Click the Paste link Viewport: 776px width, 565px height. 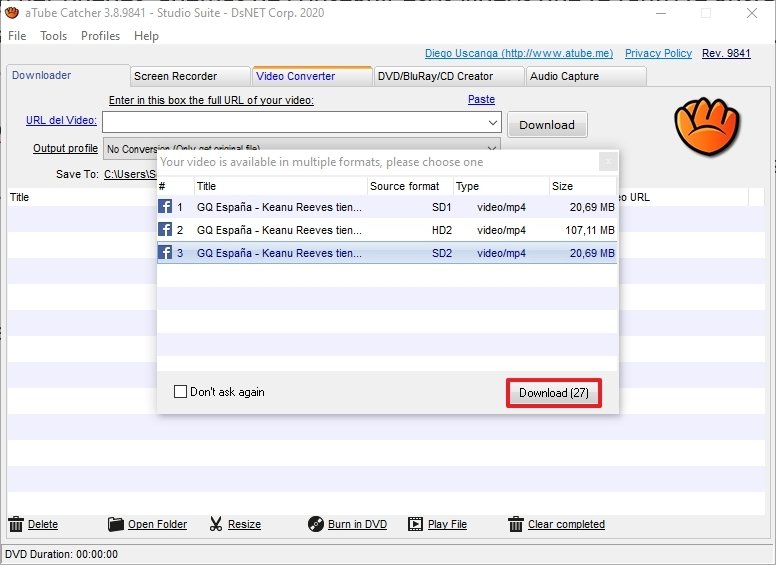(482, 99)
